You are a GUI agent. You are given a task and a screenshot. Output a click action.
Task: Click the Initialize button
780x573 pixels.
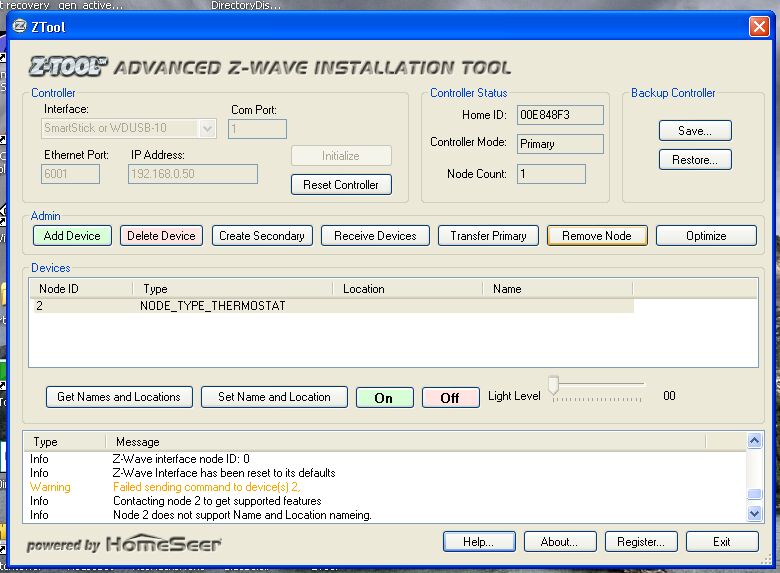341,156
